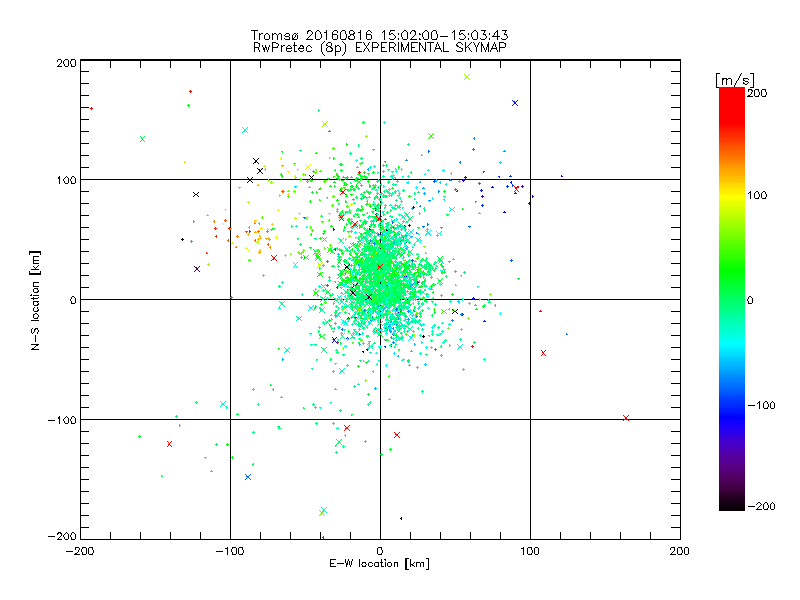Image resolution: width=800 pixels, height=600 pixels.
Task: Click the blue X marker in the lower-left quadrant
Action: pos(248,477)
